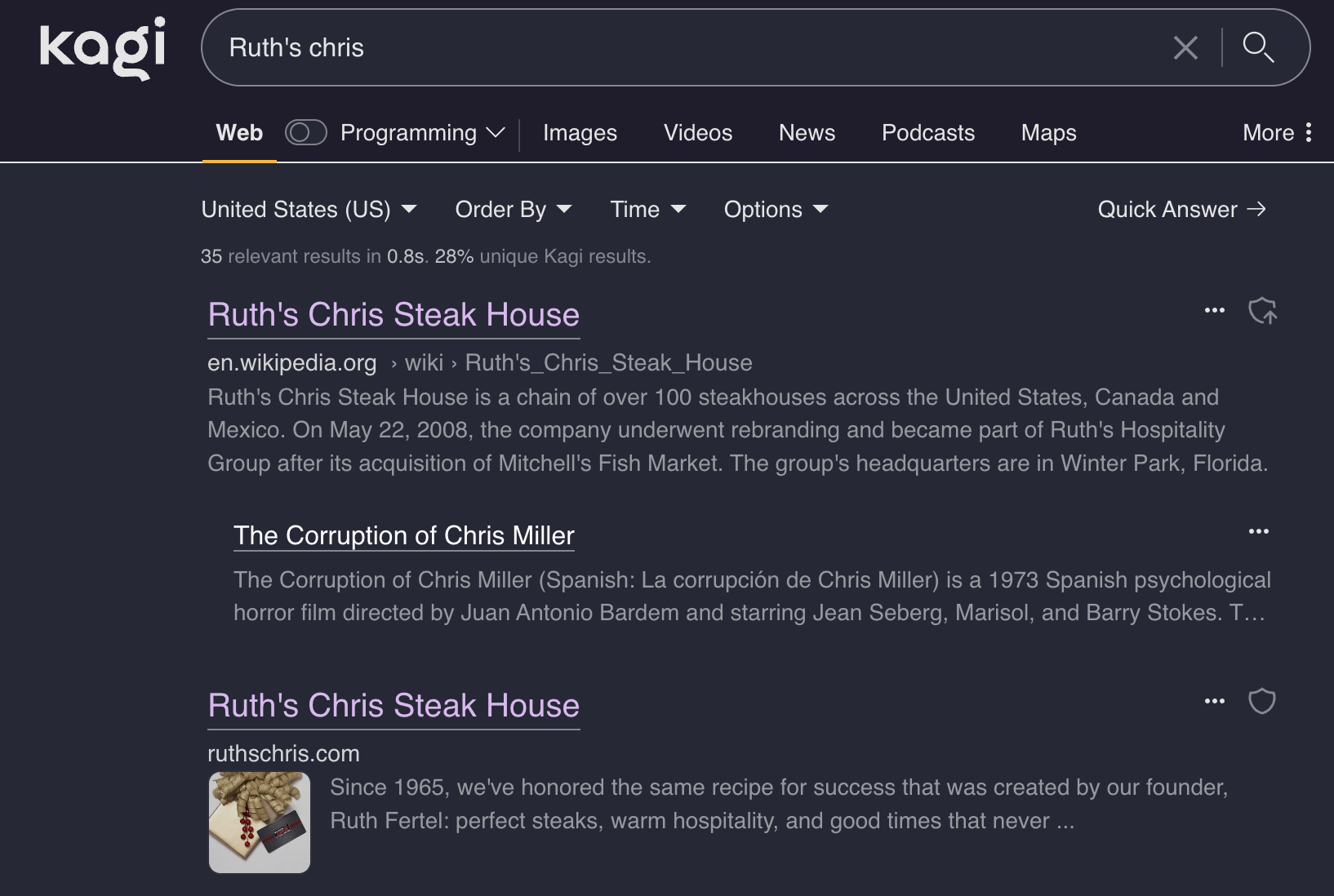
Task: Open three-dot menu for Wikipedia result
Action: 1214,311
